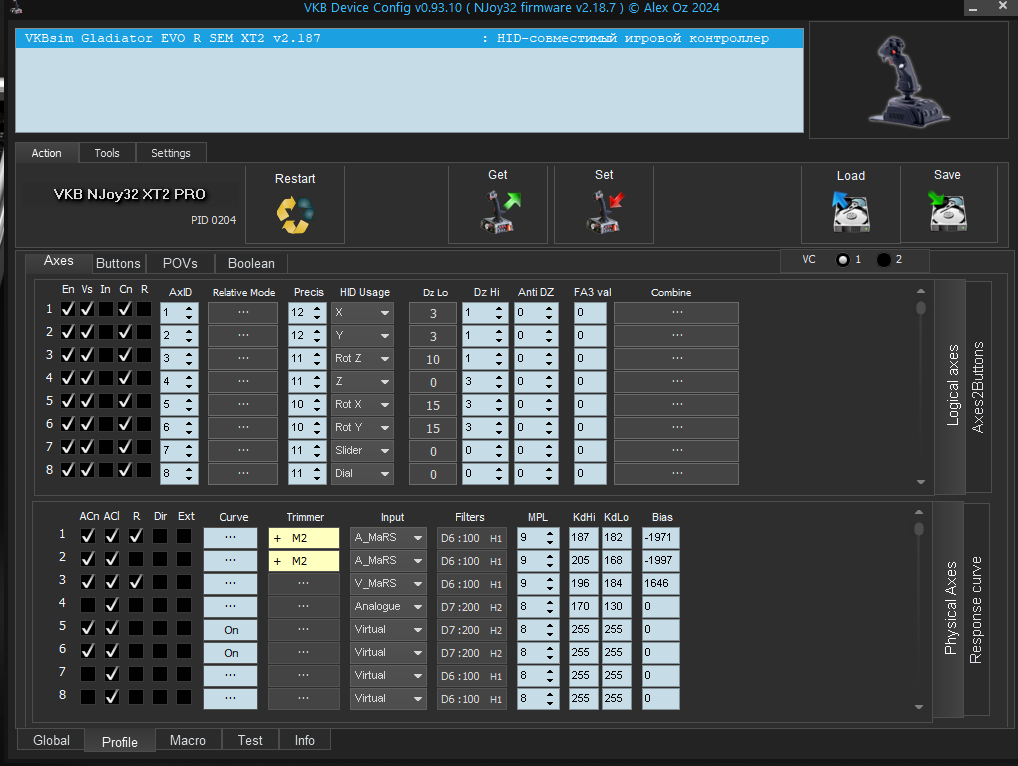Increase Dz Hi value for axis 4

(499, 378)
